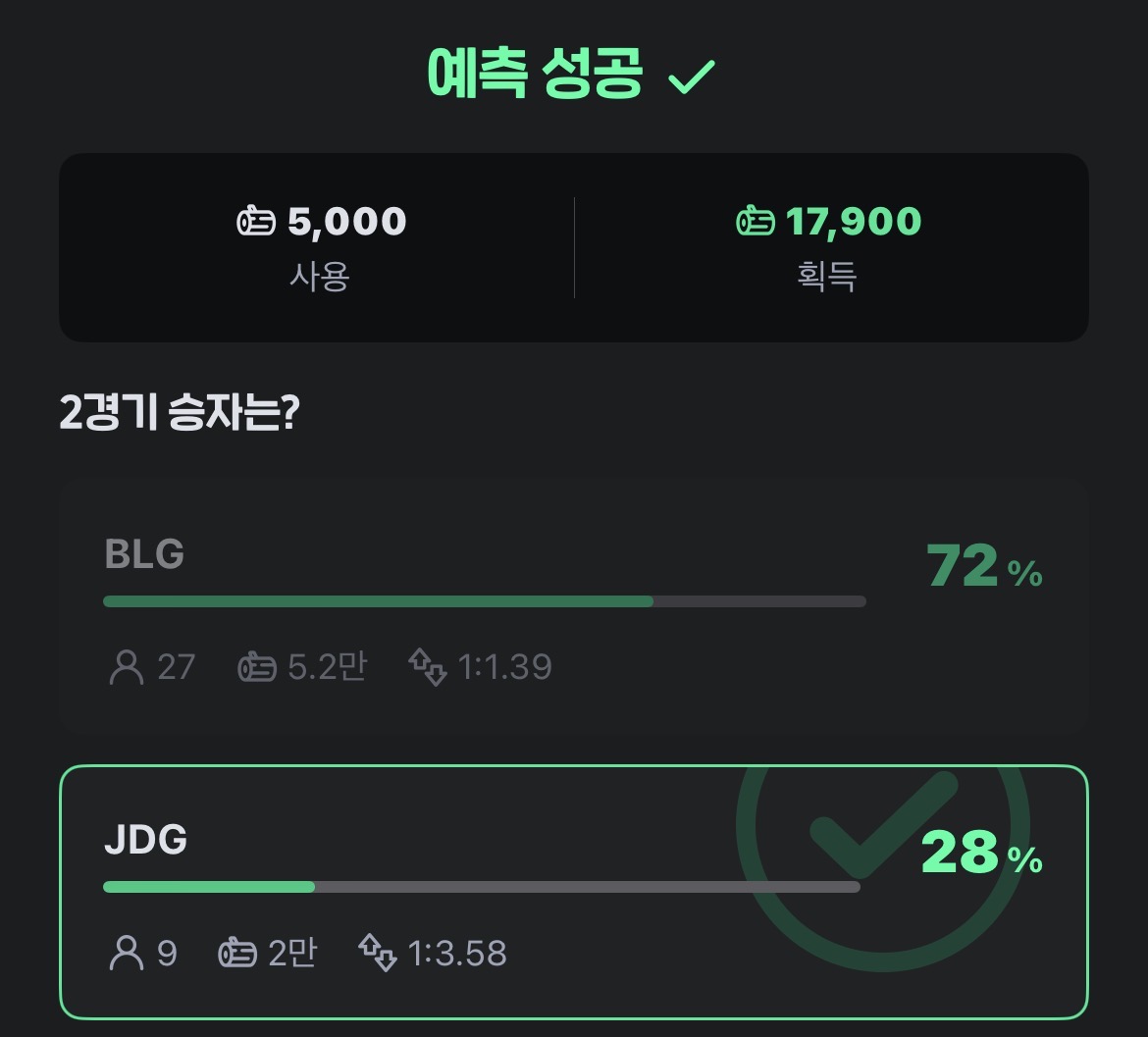Click the log points icon beside 2만

[x=237, y=953]
